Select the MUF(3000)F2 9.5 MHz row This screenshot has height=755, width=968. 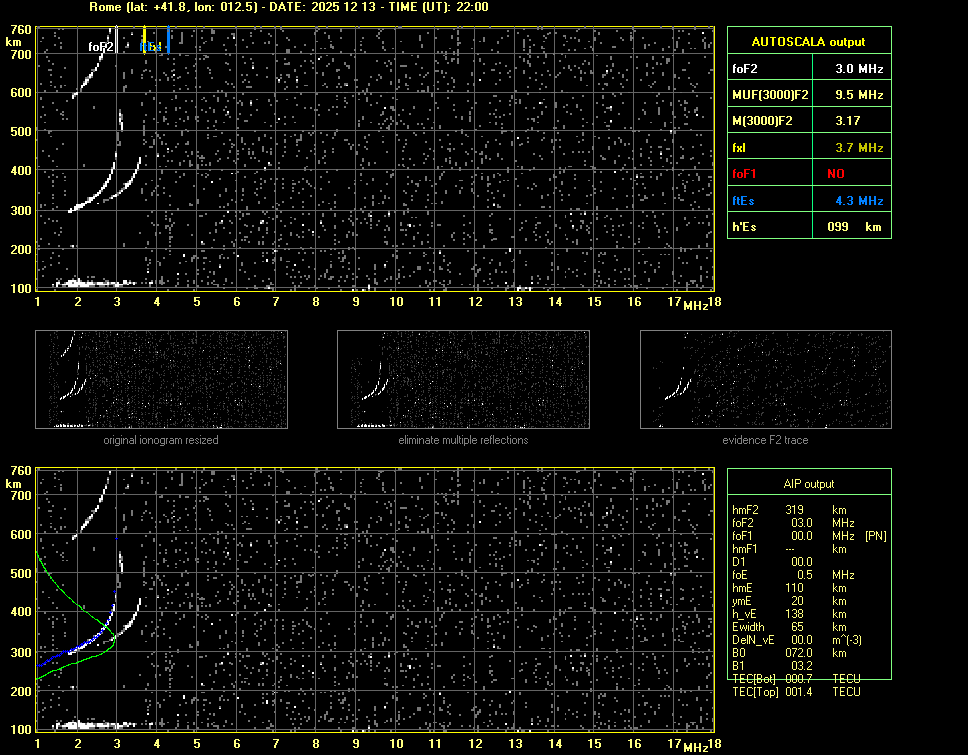click(x=808, y=95)
